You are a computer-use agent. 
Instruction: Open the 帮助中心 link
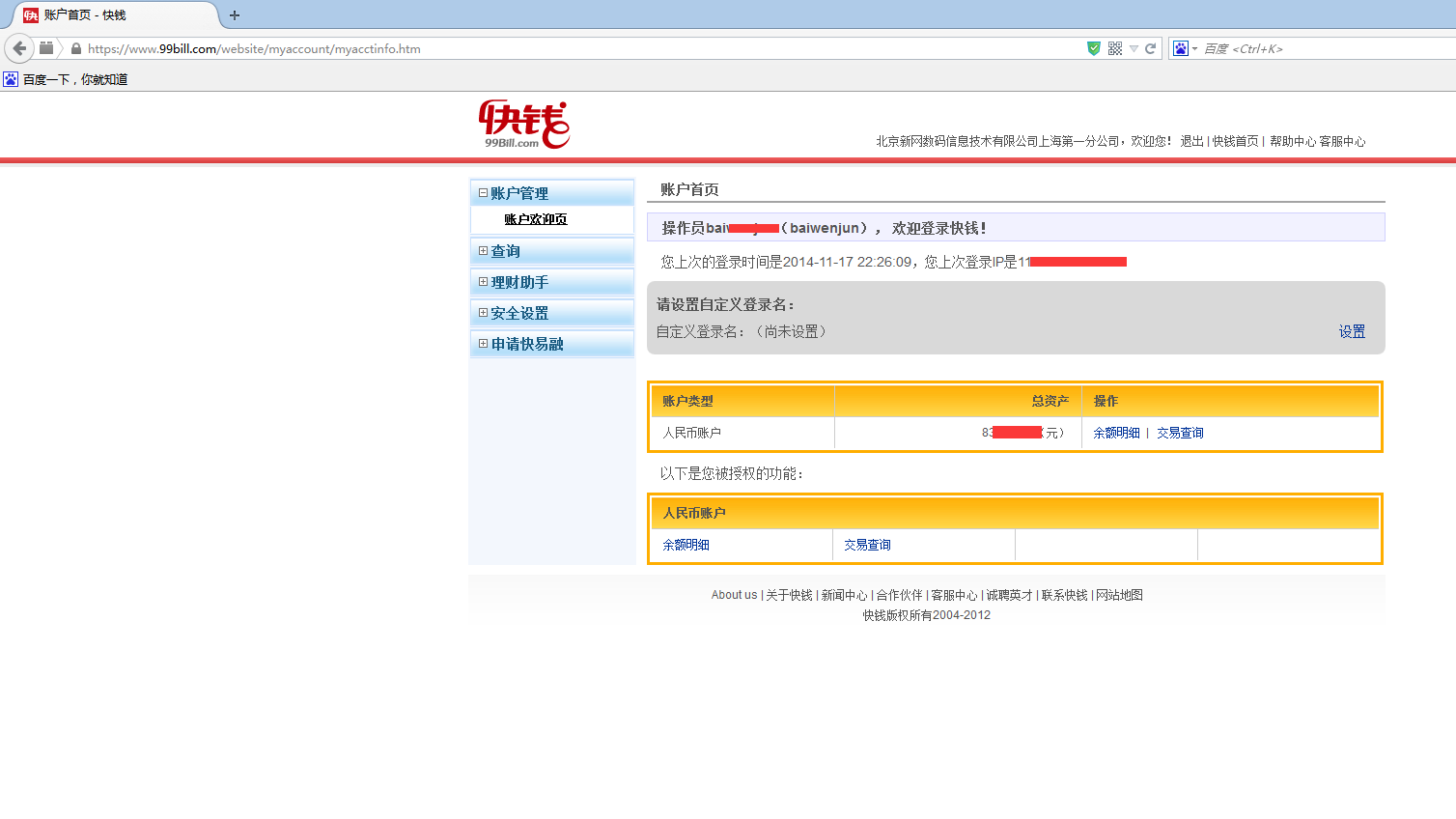[x=1292, y=141]
